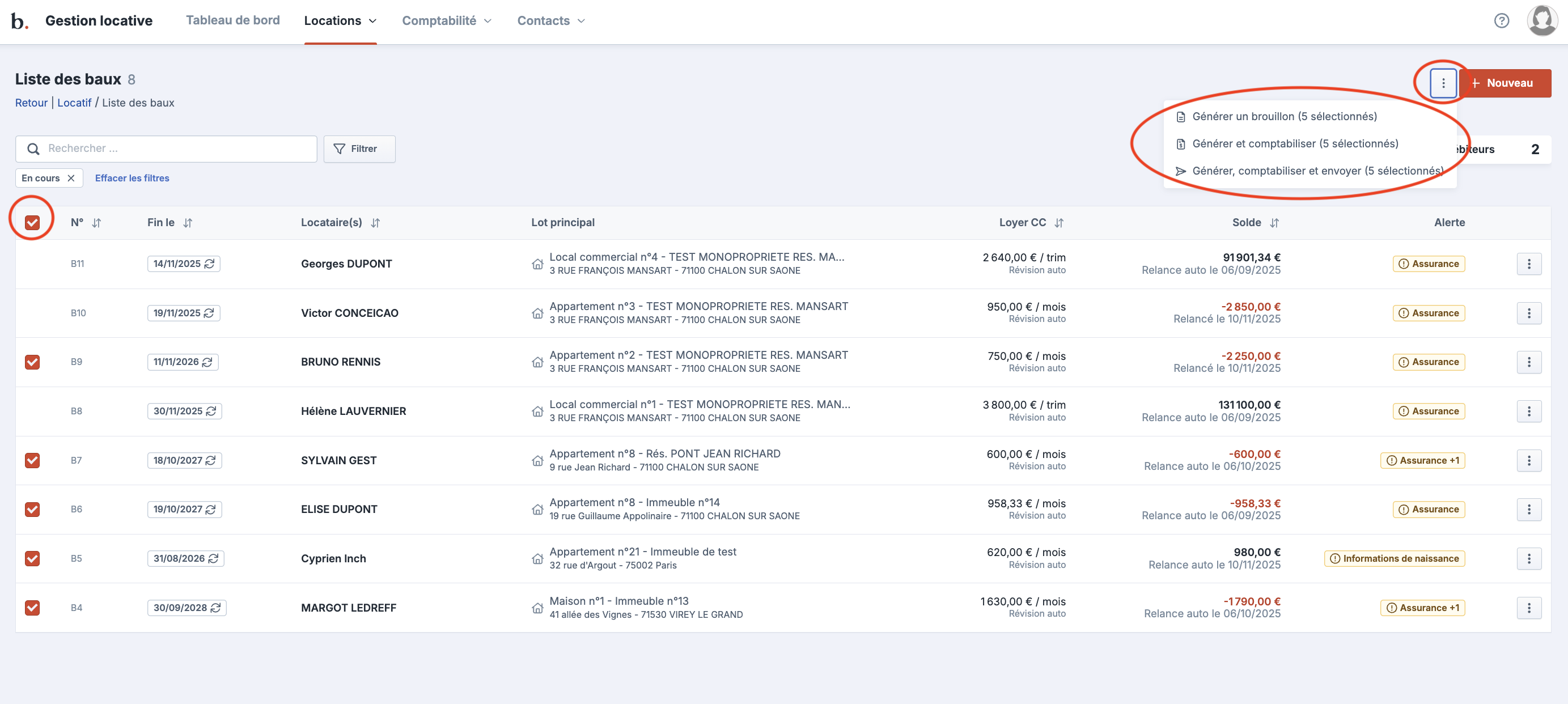Expand the Locations navigation dropdown
The height and width of the screenshot is (704, 1568).
tap(340, 20)
